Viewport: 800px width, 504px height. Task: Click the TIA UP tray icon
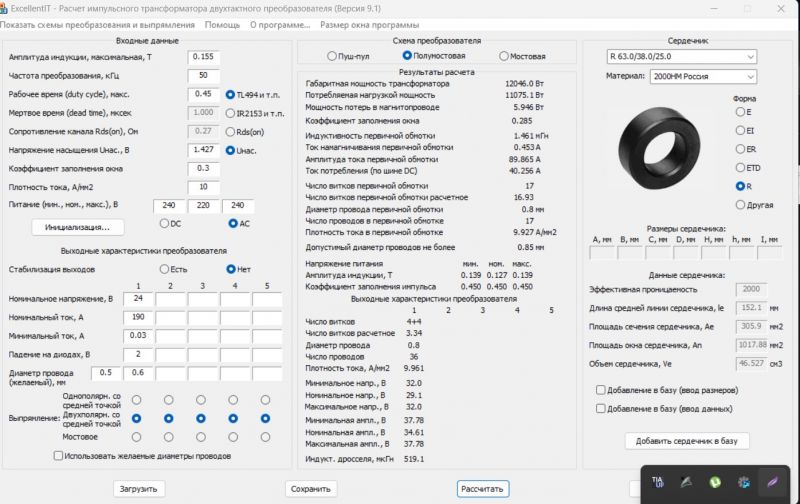tap(658, 482)
